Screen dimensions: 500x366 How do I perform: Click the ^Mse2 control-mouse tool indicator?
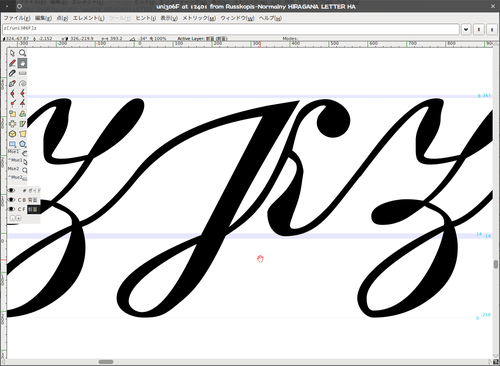click(17, 178)
